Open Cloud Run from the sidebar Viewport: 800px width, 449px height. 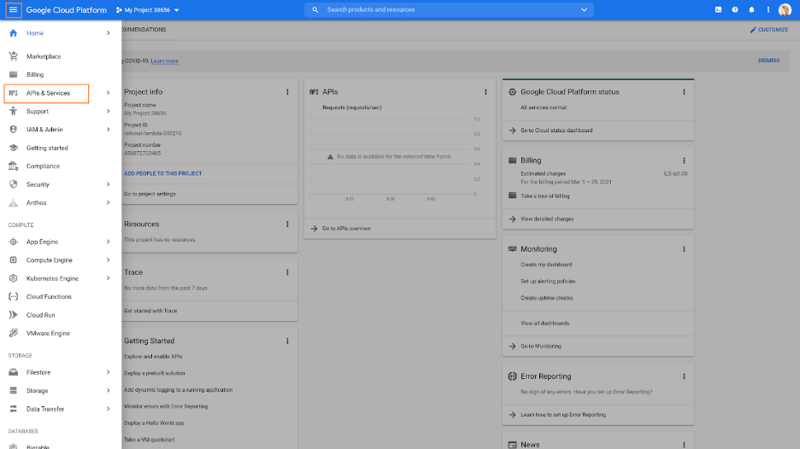(40, 315)
